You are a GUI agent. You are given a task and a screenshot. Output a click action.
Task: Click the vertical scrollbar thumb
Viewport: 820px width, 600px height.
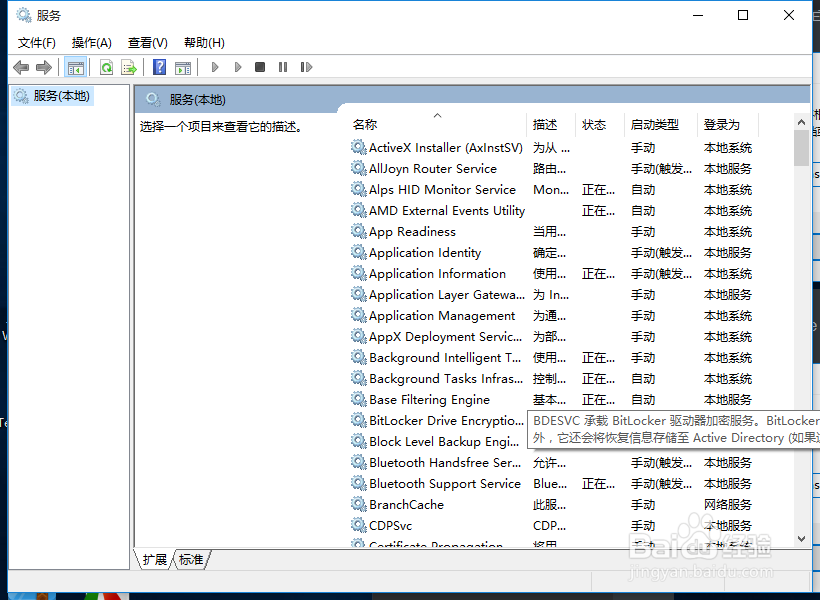(801, 148)
